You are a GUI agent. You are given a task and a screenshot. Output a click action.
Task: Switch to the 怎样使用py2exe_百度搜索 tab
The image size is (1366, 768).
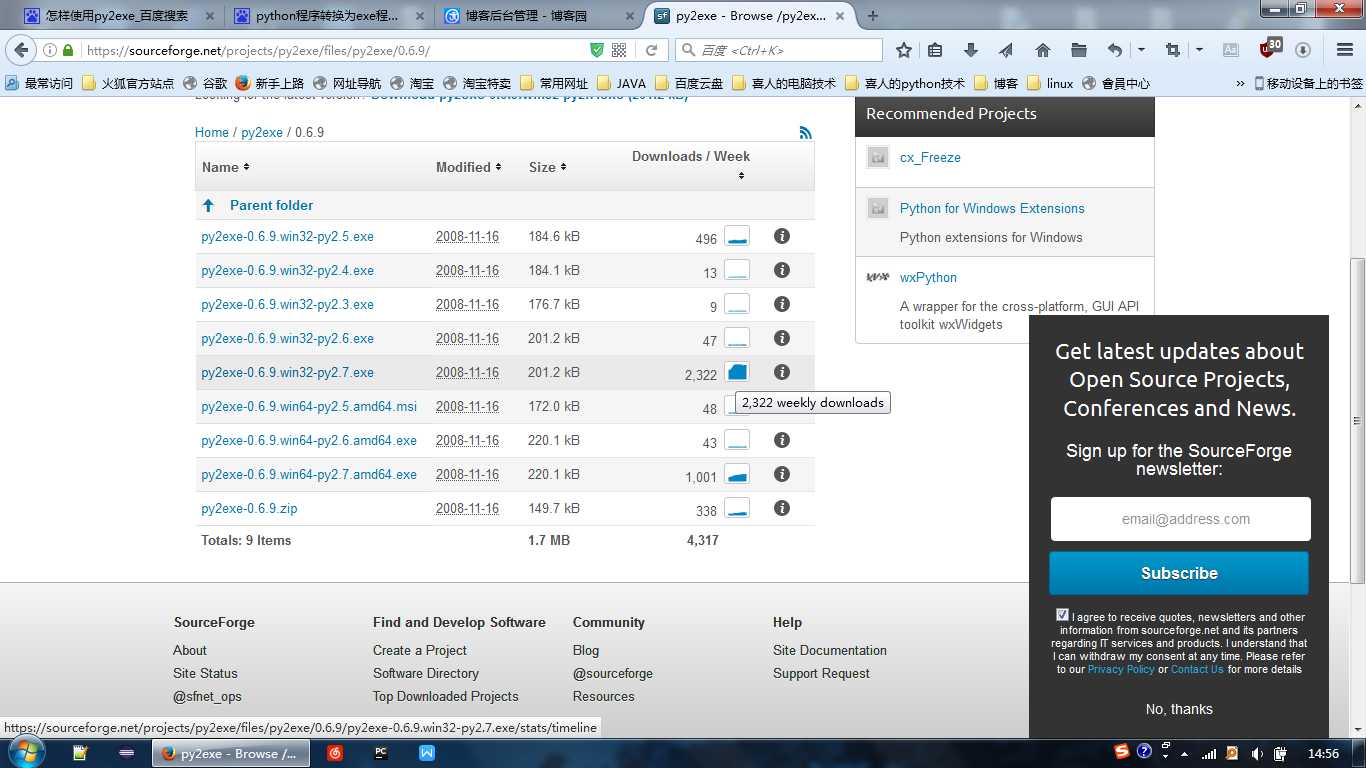[118, 16]
